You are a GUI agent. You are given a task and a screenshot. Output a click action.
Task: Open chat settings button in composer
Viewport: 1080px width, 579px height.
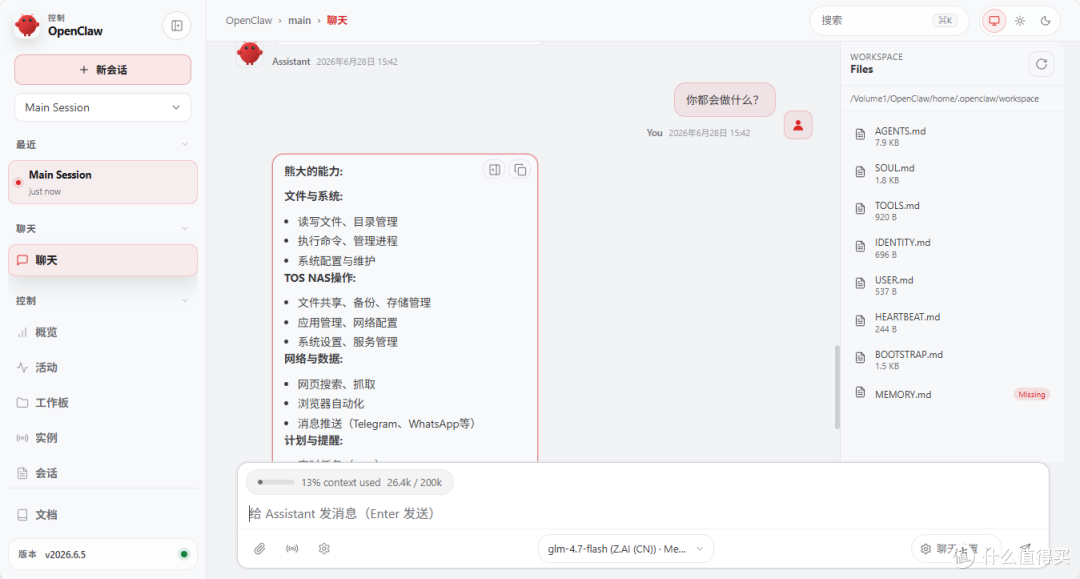(x=956, y=549)
